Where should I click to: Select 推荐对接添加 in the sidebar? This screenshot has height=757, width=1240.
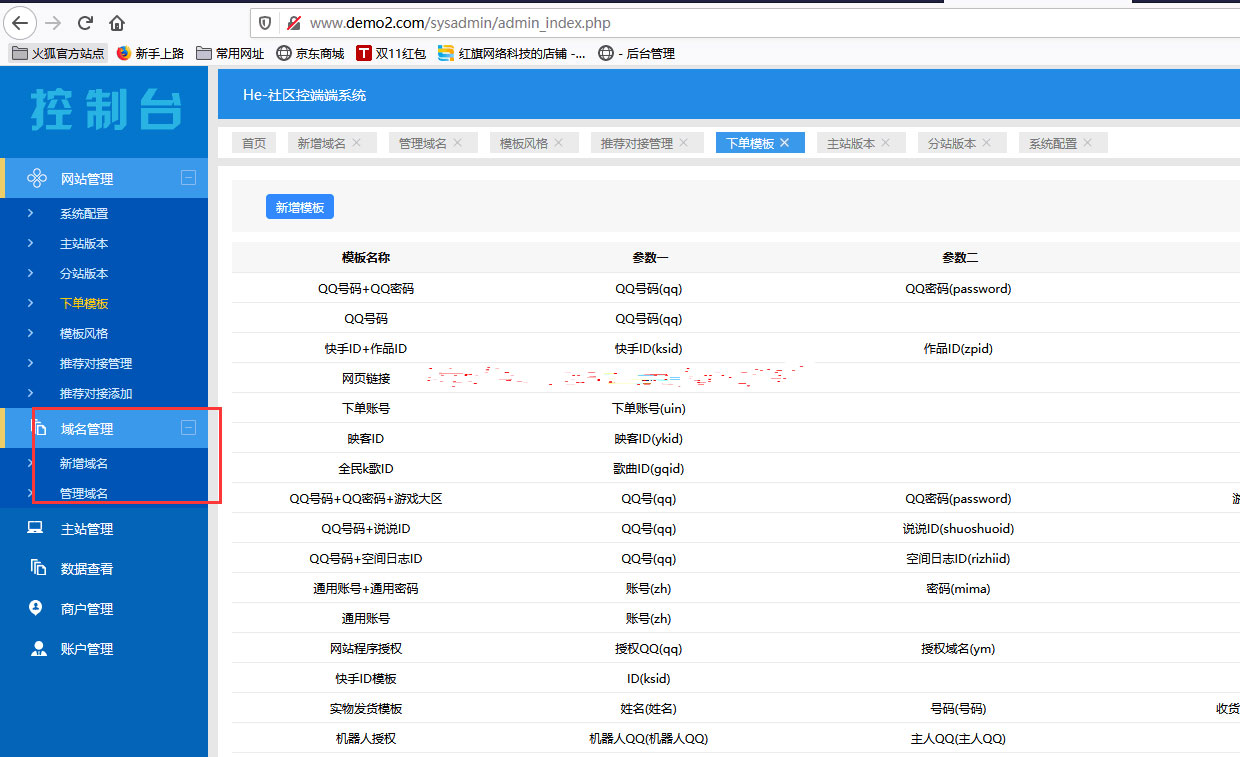[96, 393]
